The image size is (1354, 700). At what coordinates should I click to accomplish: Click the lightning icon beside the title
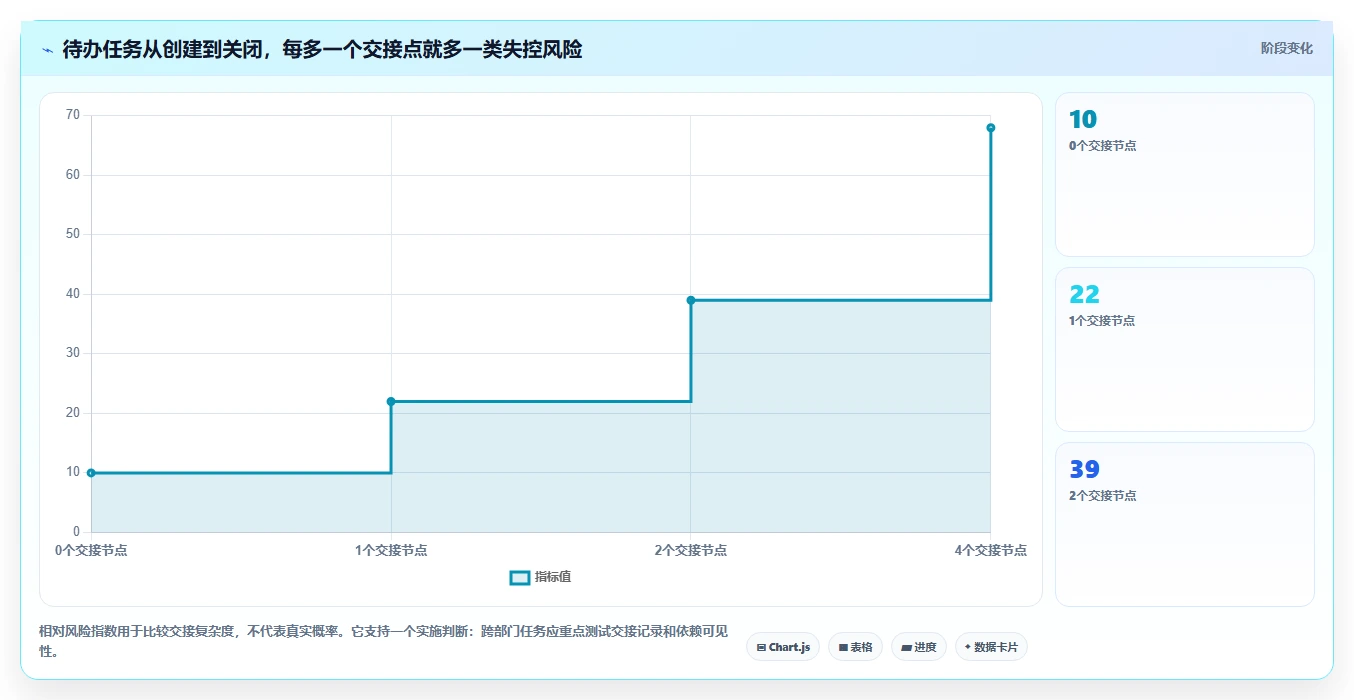coord(47,50)
